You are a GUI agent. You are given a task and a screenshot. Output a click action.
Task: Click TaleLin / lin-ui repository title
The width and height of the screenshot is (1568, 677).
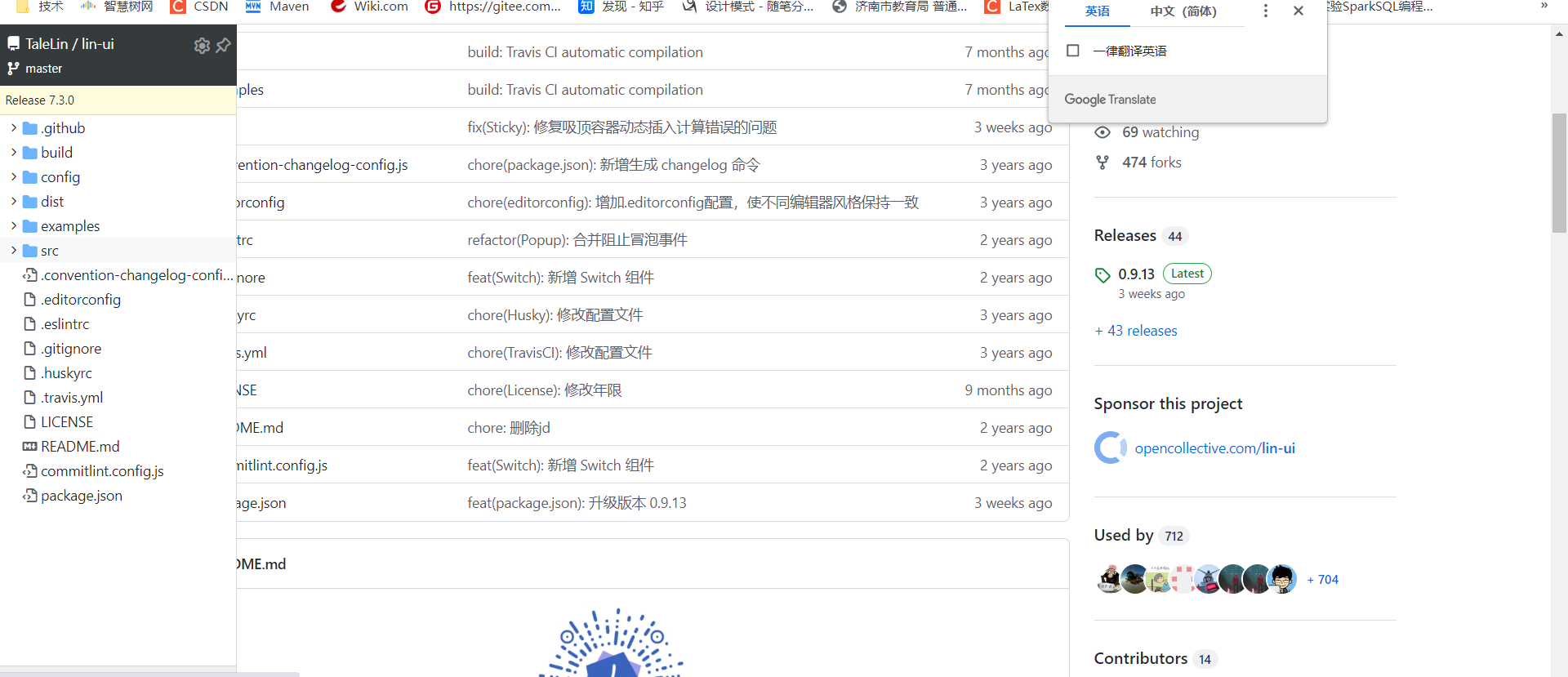(69, 44)
